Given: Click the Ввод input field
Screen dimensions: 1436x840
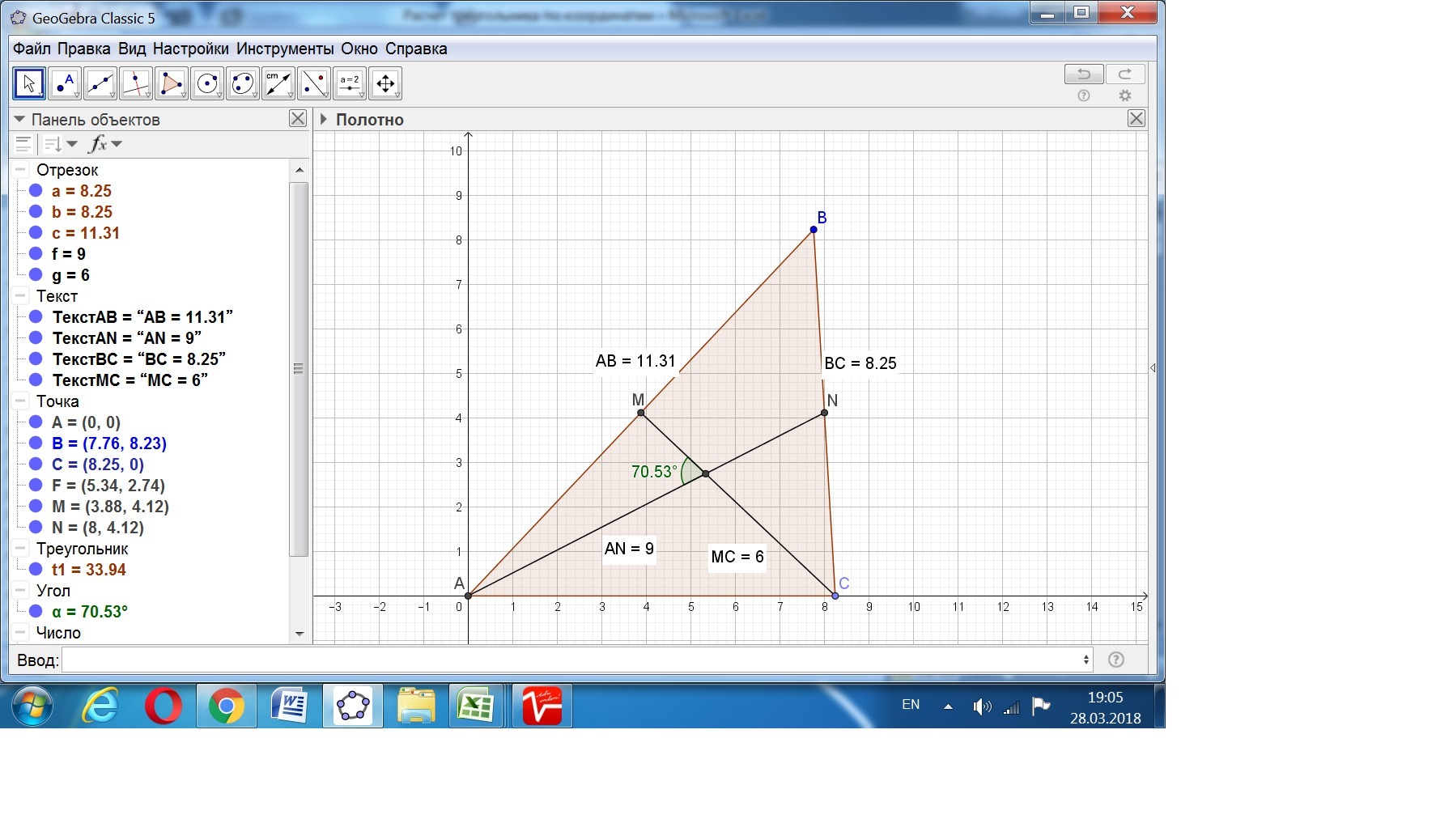Looking at the screenshot, I should pyautogui.click(x=575, y=660).
